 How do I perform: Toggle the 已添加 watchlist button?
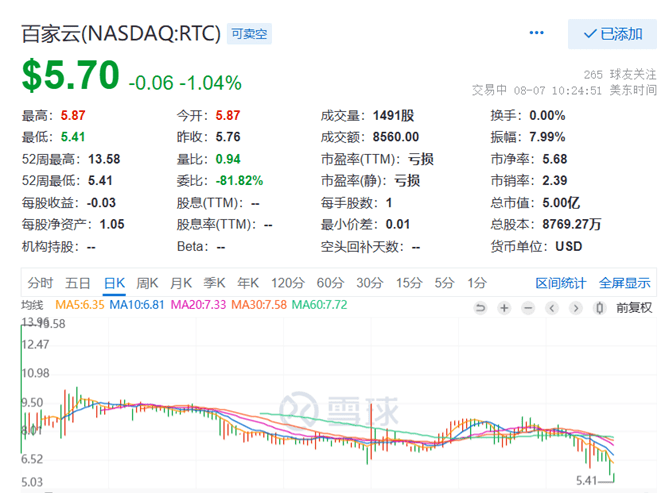tap(612, 34)
